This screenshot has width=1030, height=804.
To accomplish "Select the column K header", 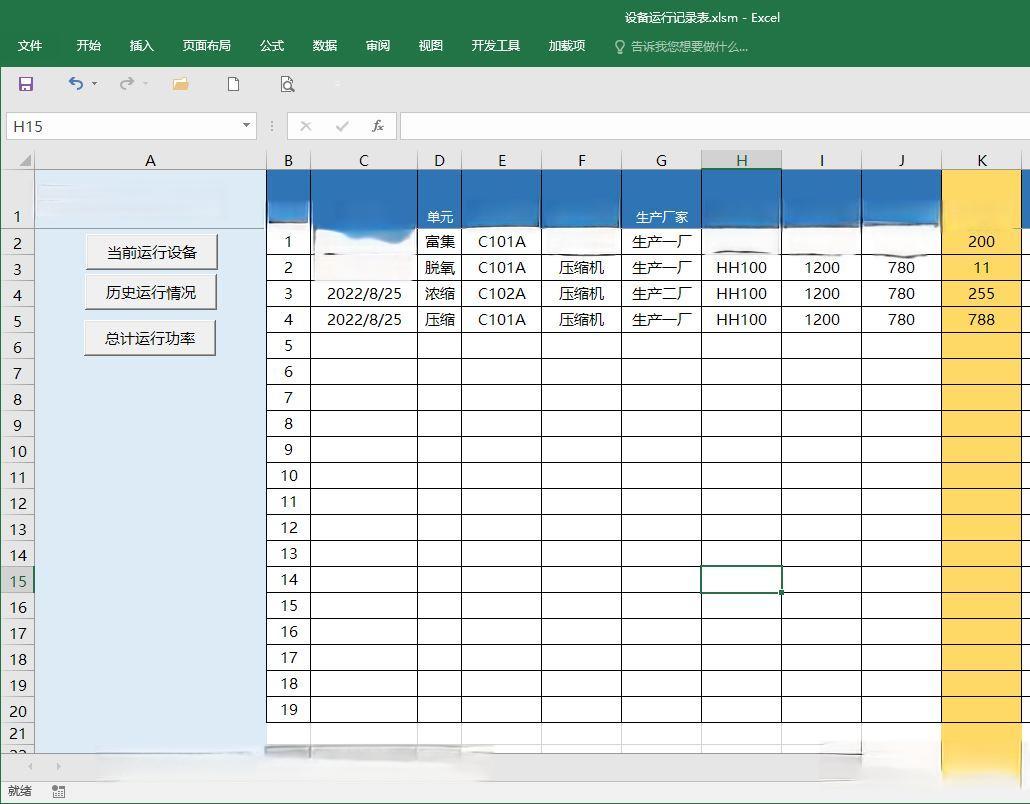I will (x=981, y=160).
